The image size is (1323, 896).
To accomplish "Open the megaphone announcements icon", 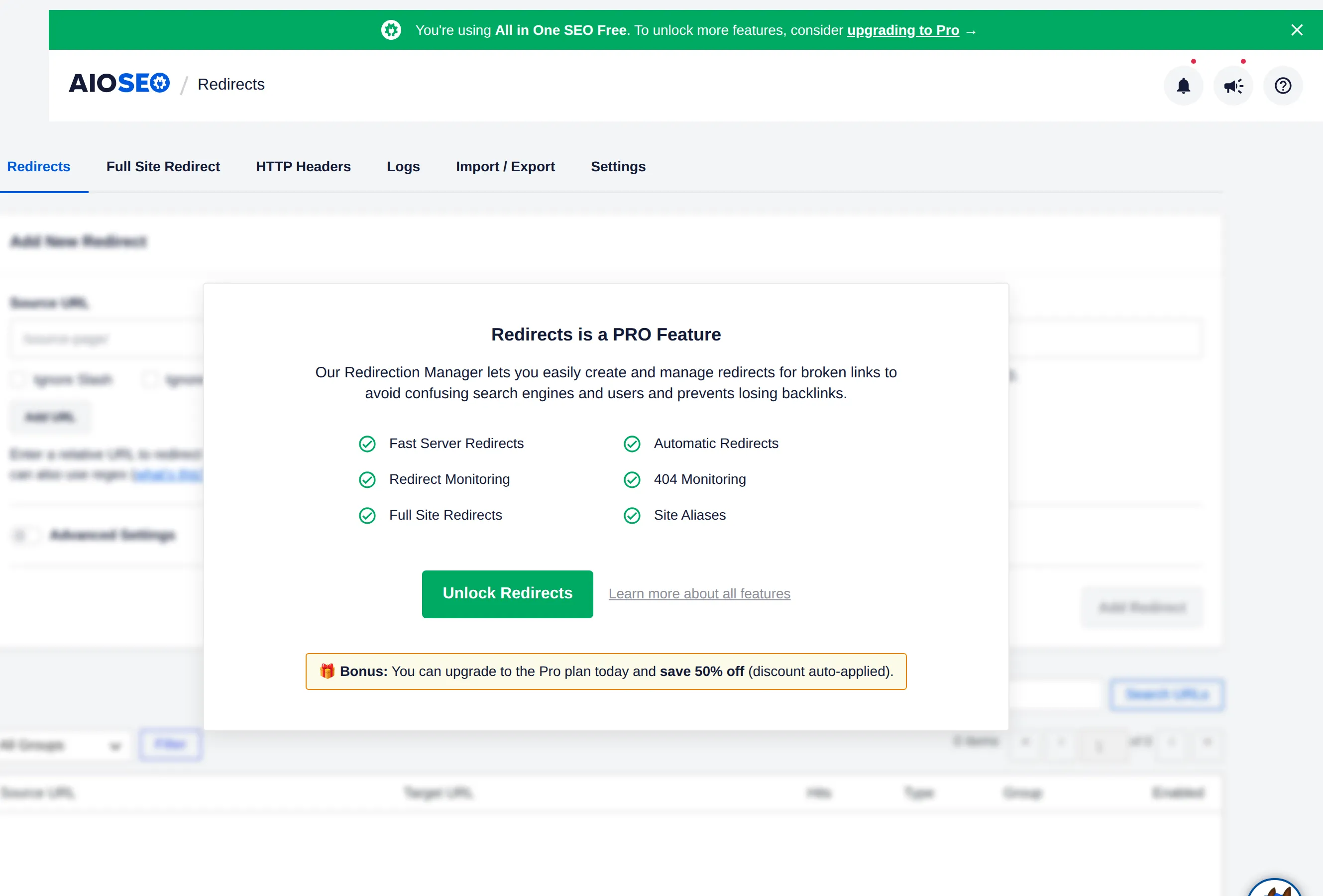I will pyautogui.click(x=1233, y=86).
